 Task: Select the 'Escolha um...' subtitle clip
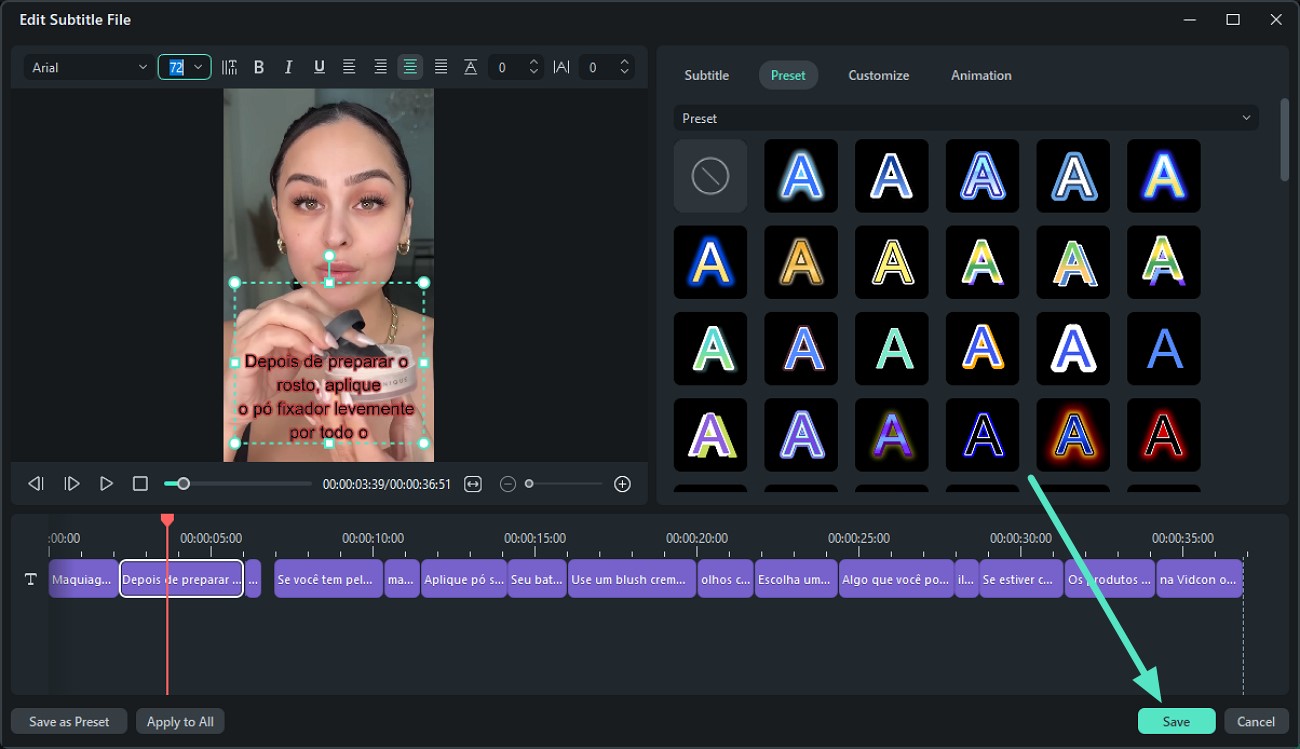[795, 579]
